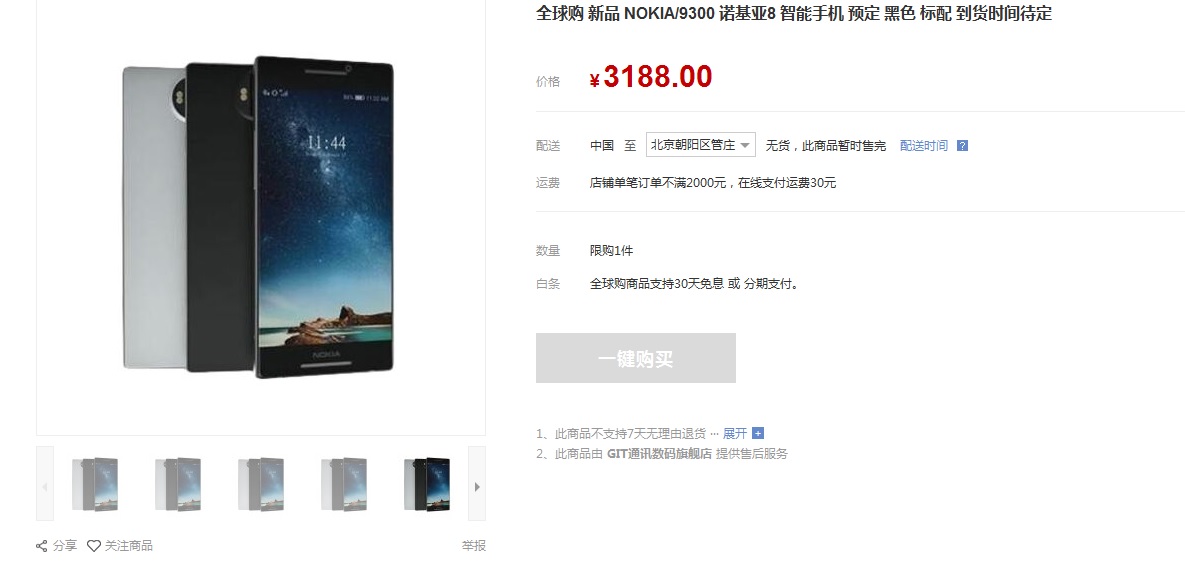Select the fourth phone thumbnail
1185x577 pixels.
pyautogui.click(x=345, y=484)
